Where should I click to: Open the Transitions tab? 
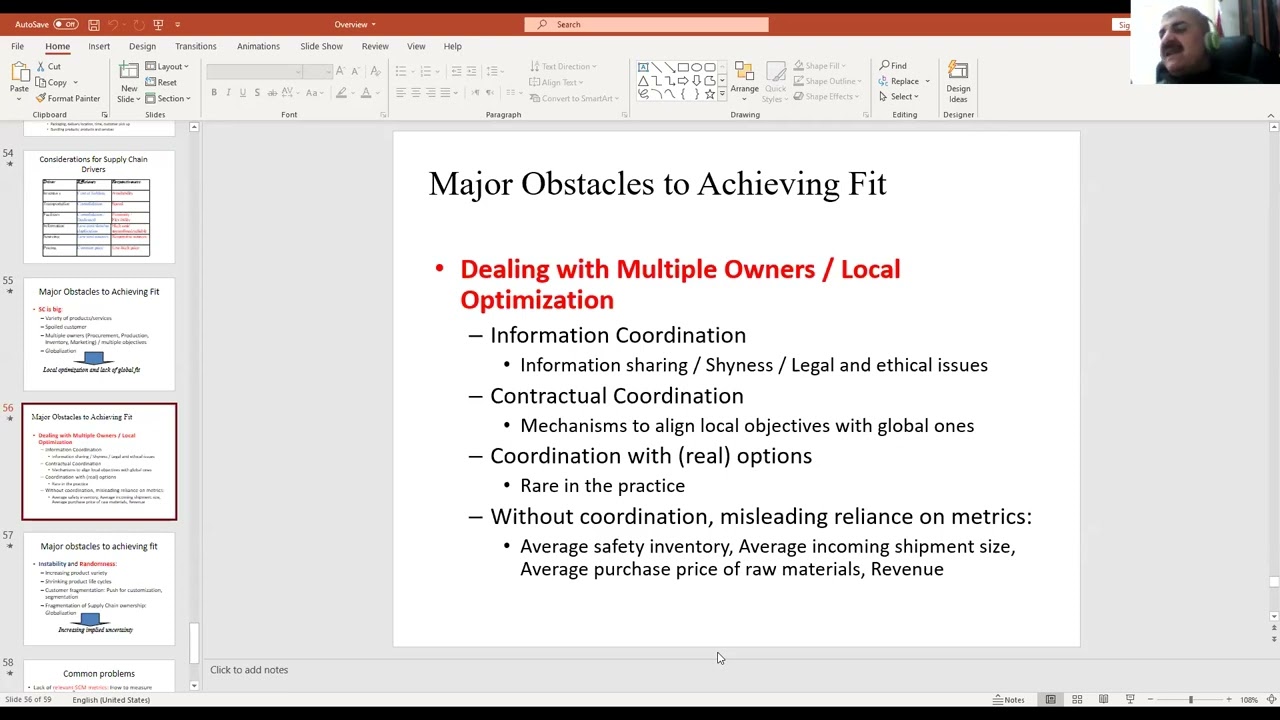coord(195,46)
